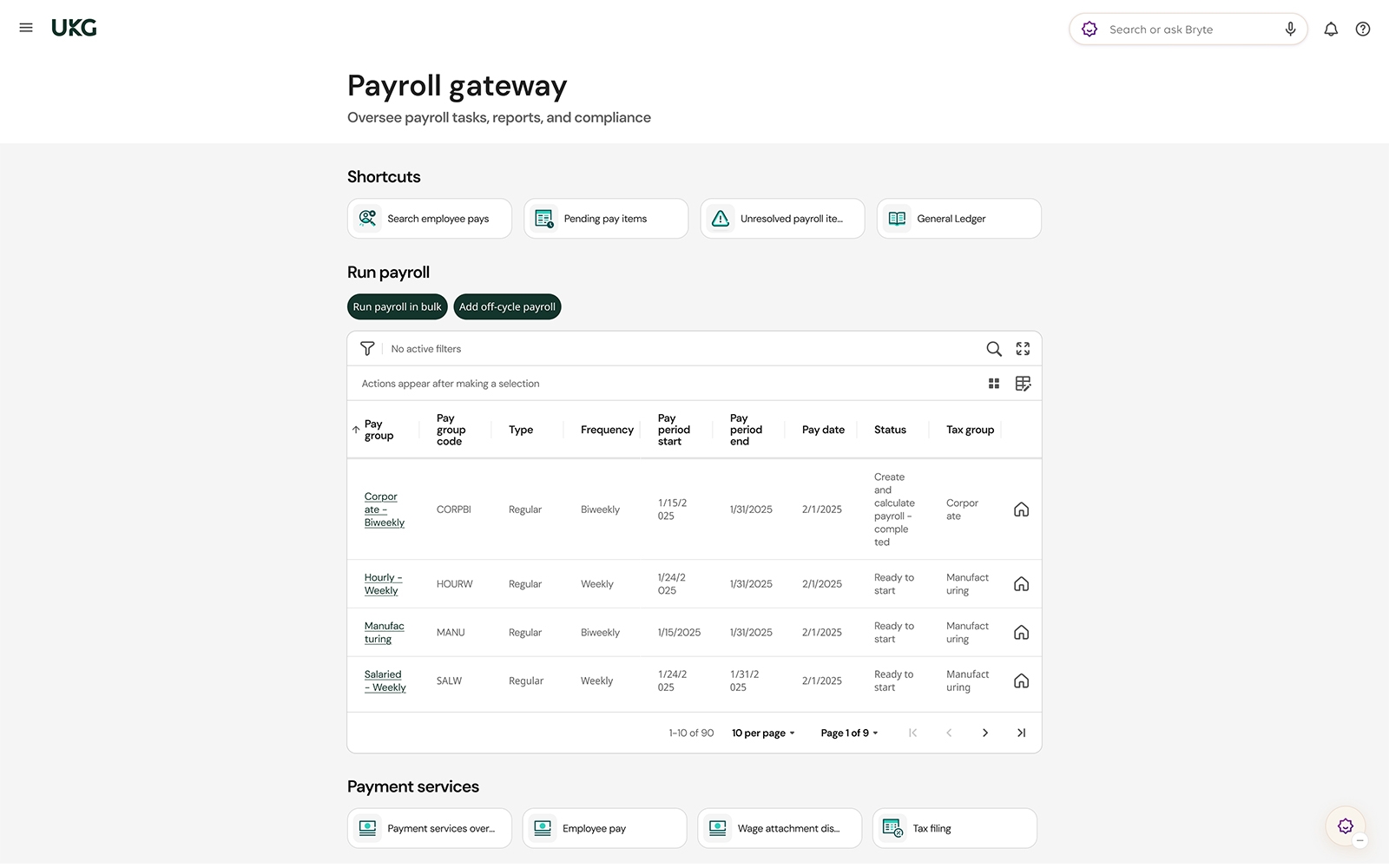Click the table search magnifier icon
The width and height of the screenshot is (1389, 868).
994,349
